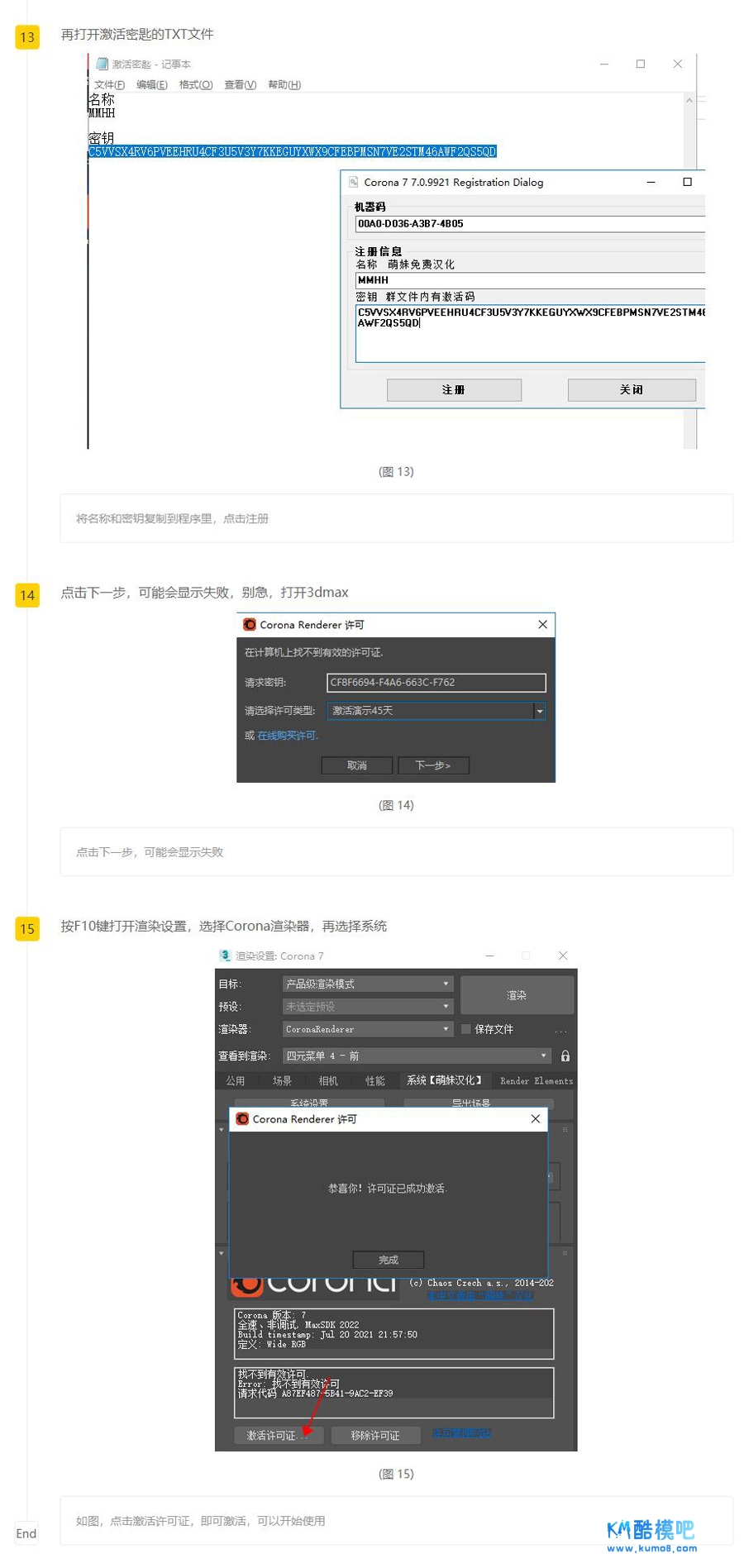Switch to the 性能 tab

pyautogui.click(x=375, y=1080)
